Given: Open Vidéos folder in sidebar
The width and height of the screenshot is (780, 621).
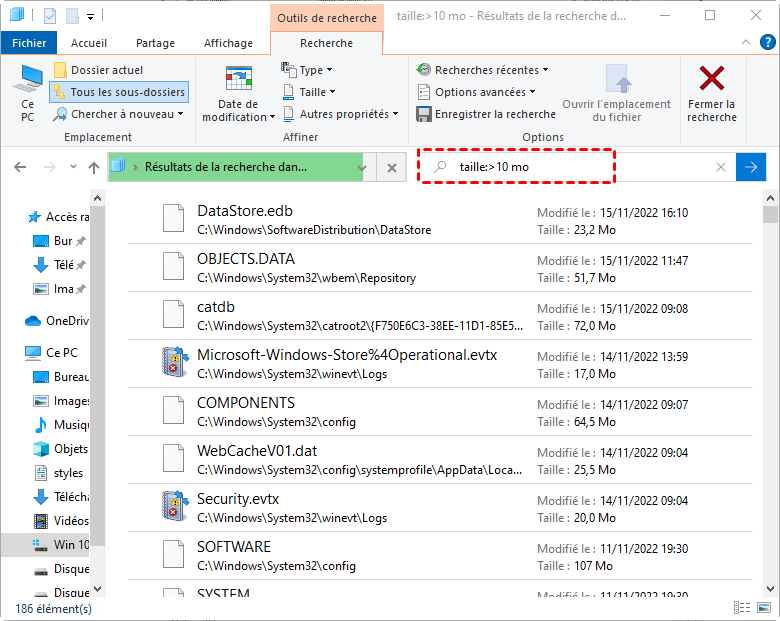Looking at the screenshot, I should (x=61, y=520).
